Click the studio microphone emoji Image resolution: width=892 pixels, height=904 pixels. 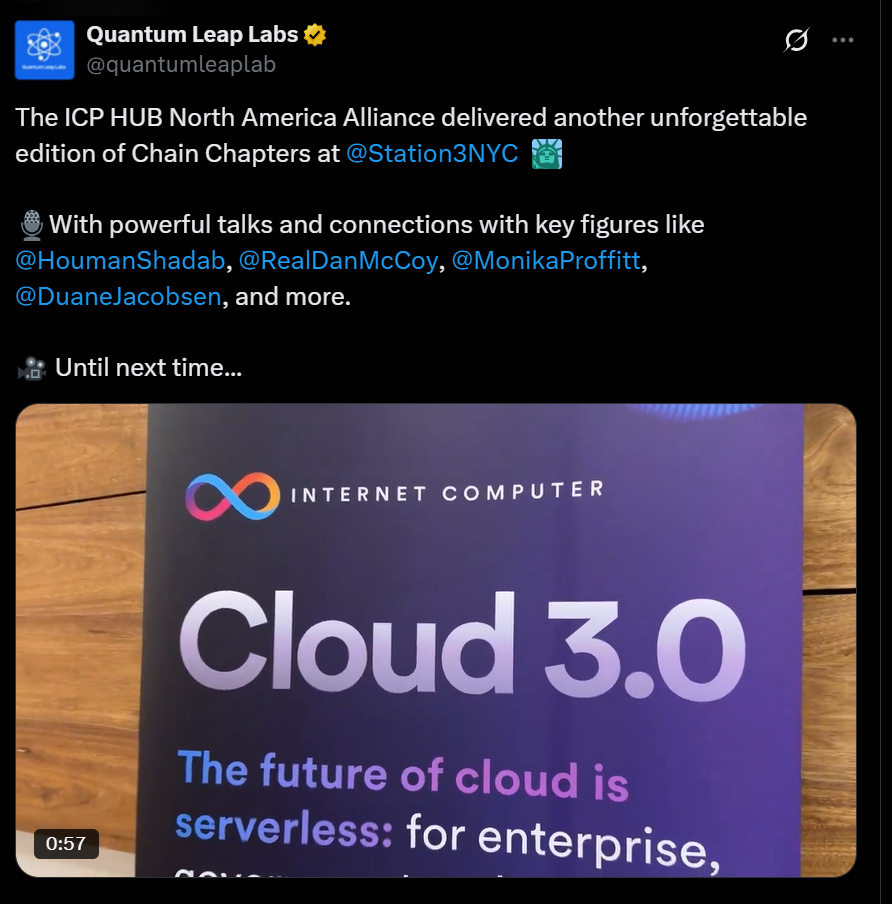pyautogui.click(x=32, y=225)
